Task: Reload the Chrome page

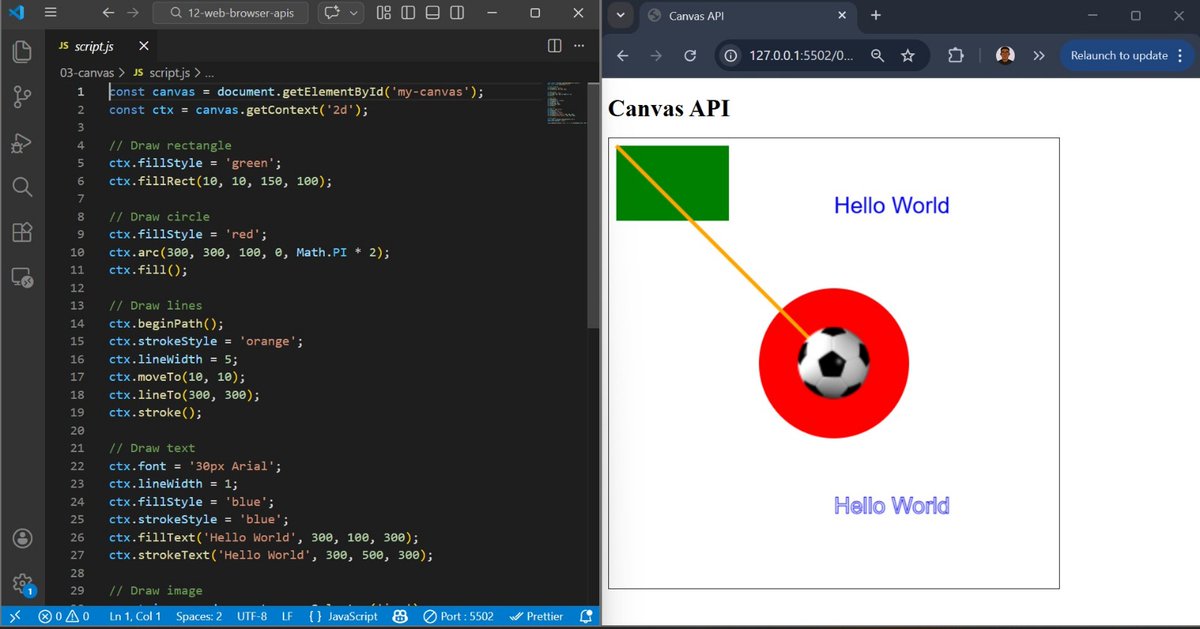Action: tap(689, 56)
